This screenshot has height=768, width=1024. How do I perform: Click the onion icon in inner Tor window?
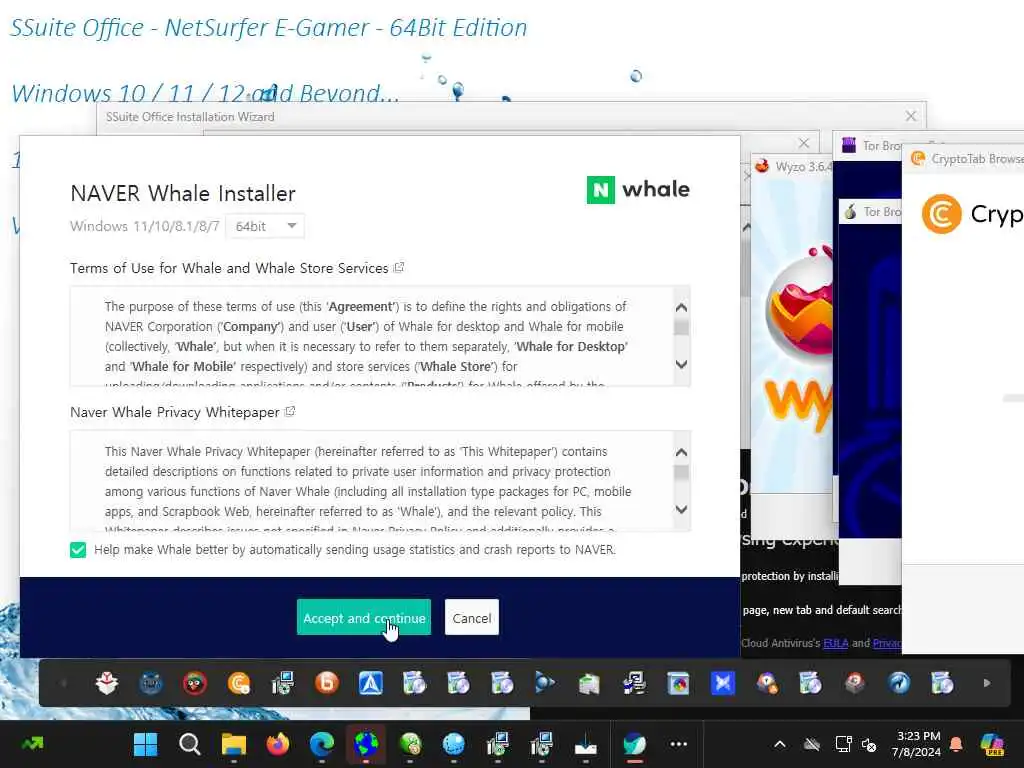850,212
